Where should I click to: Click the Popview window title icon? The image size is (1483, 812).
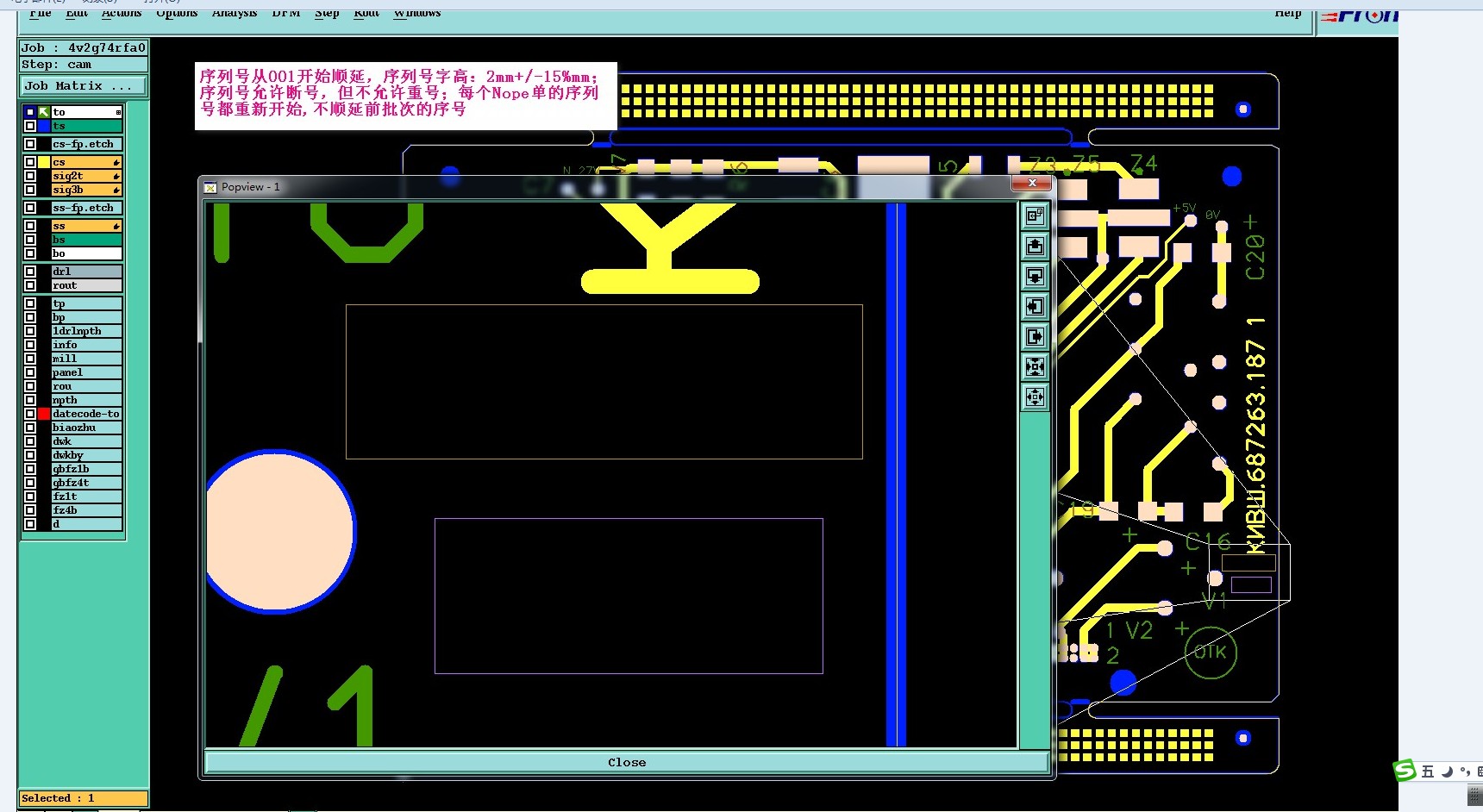click(210, 187)
